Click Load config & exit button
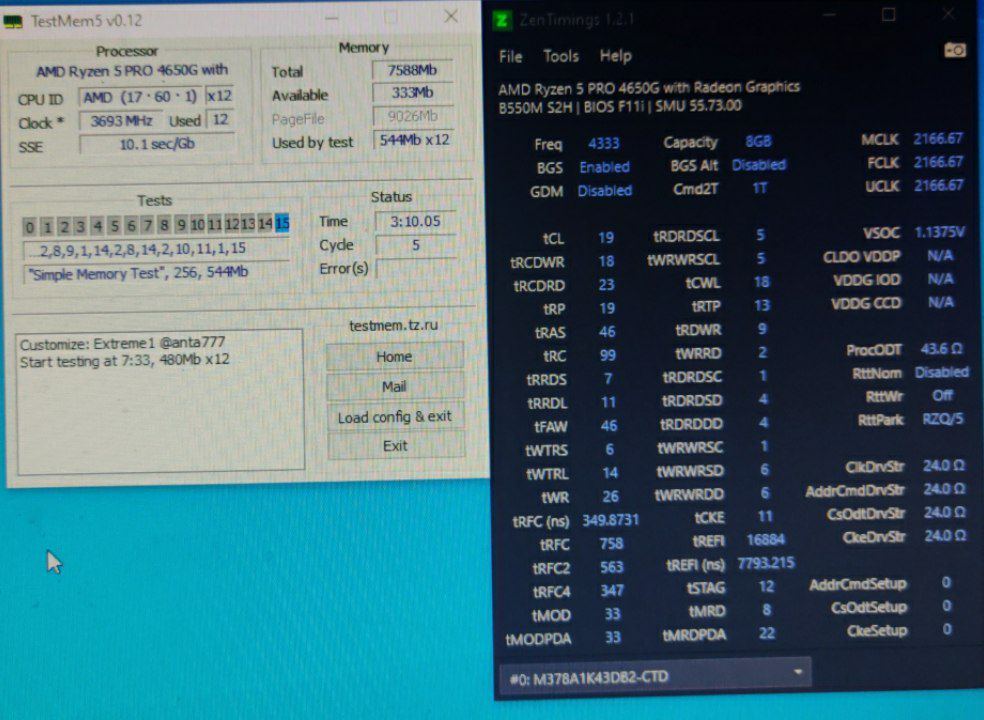 click(x=395, y=417)
